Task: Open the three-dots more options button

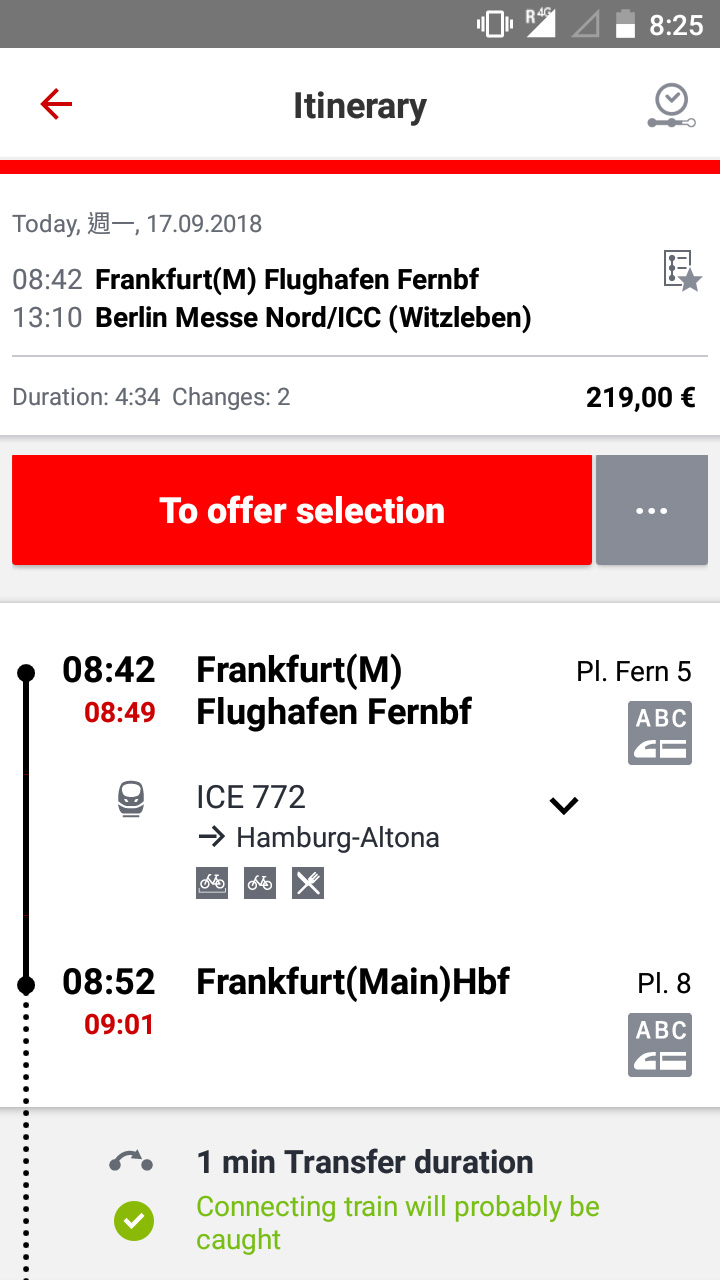Action: coord(651,510)
